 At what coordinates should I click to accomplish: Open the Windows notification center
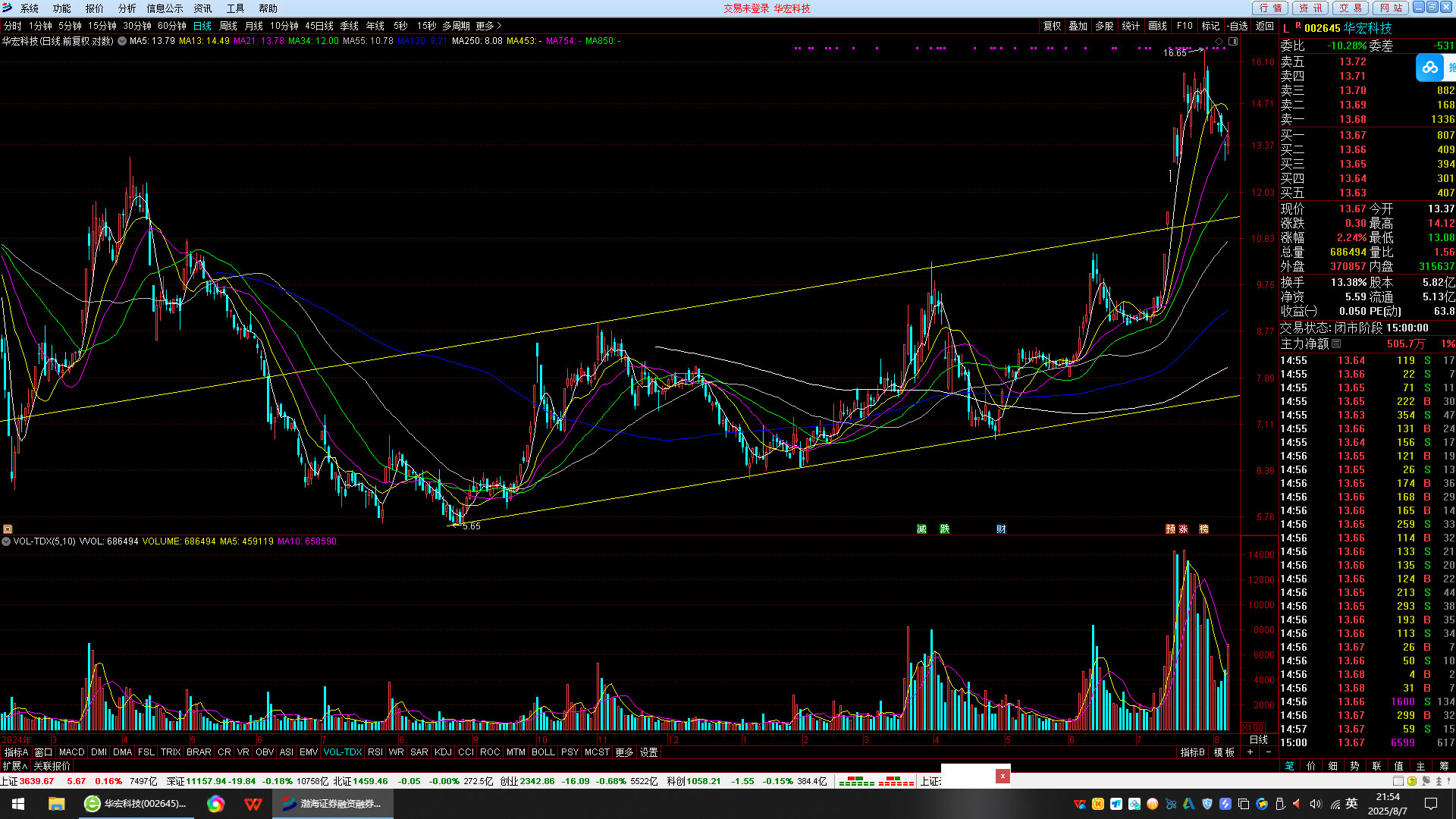[1431, 804]
